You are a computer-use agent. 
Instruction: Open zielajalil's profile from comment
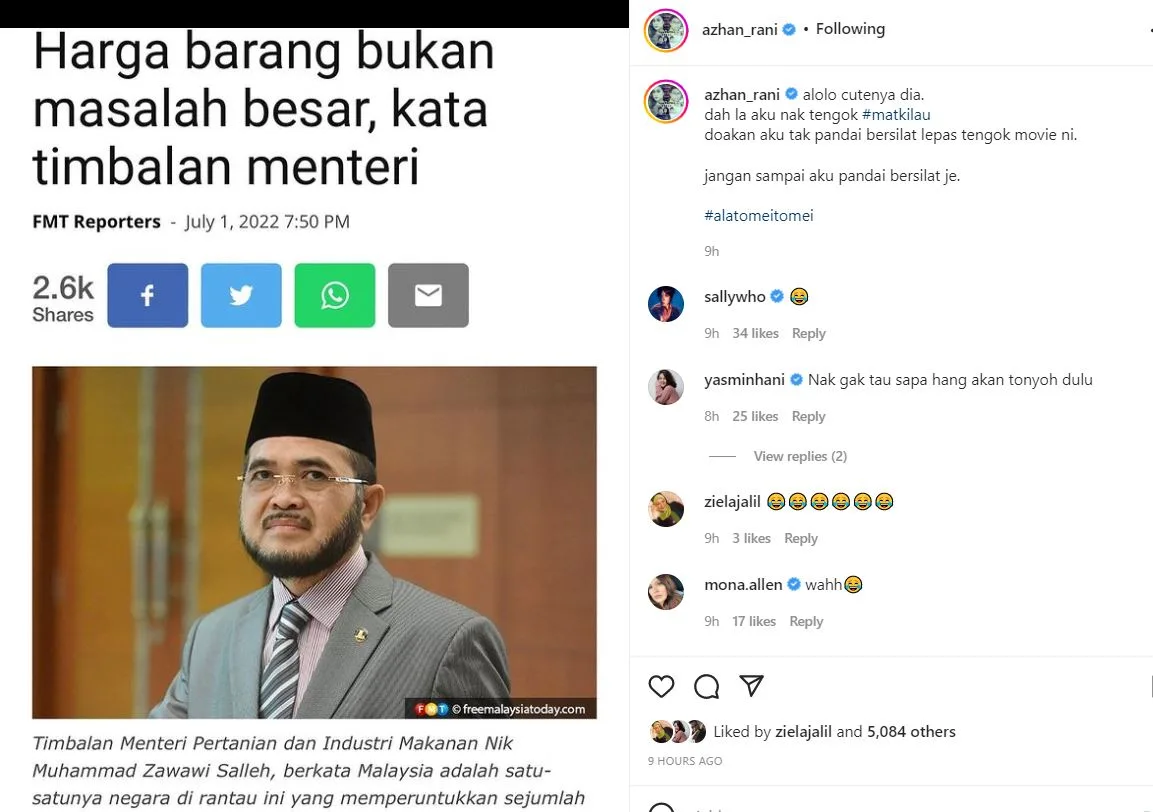(x=732, y=502)
